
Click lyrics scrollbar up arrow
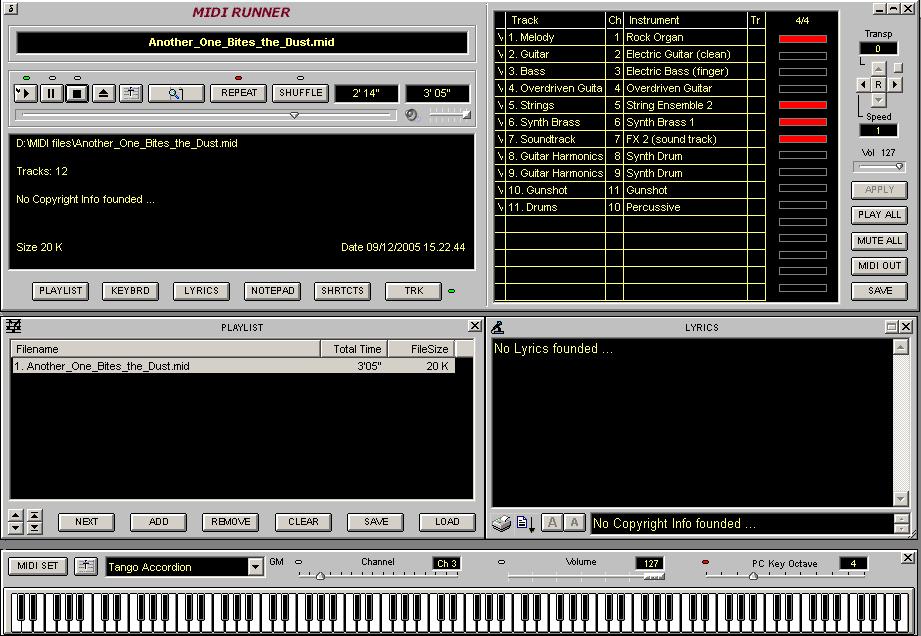click(x=900, y=347)
